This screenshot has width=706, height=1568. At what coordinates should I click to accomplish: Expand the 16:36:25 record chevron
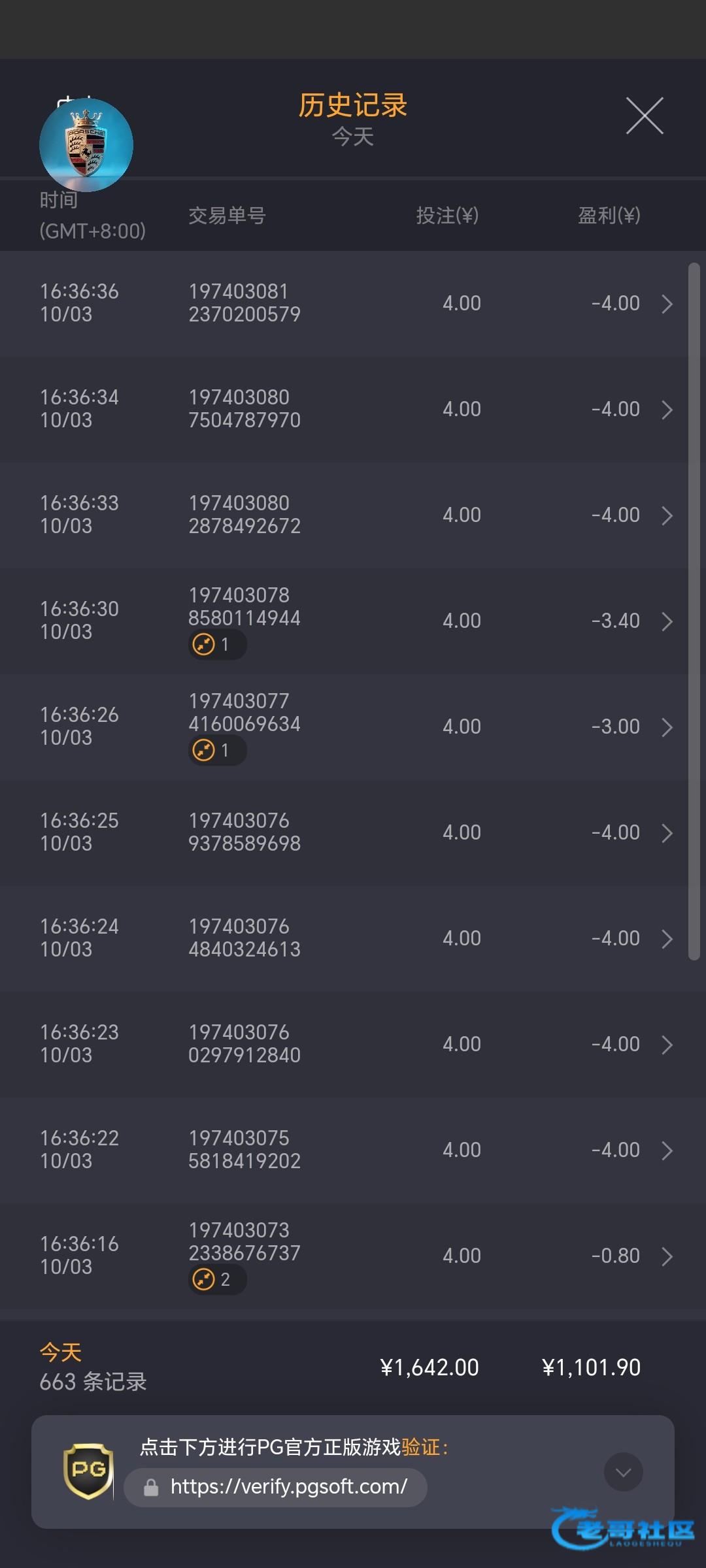pyautogui.click(x=667, y=833)
